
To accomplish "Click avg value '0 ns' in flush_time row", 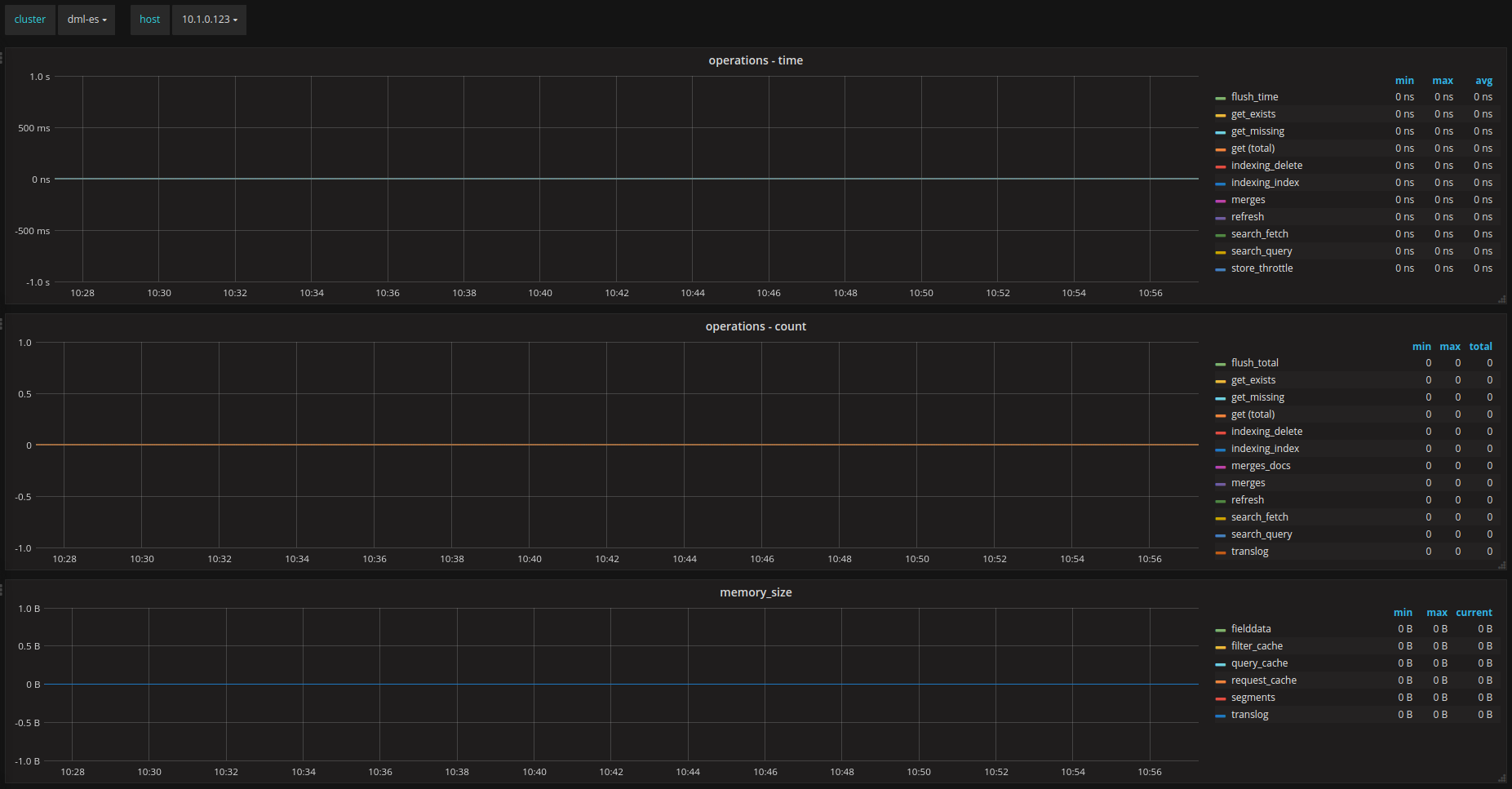I will (1483, 97).
